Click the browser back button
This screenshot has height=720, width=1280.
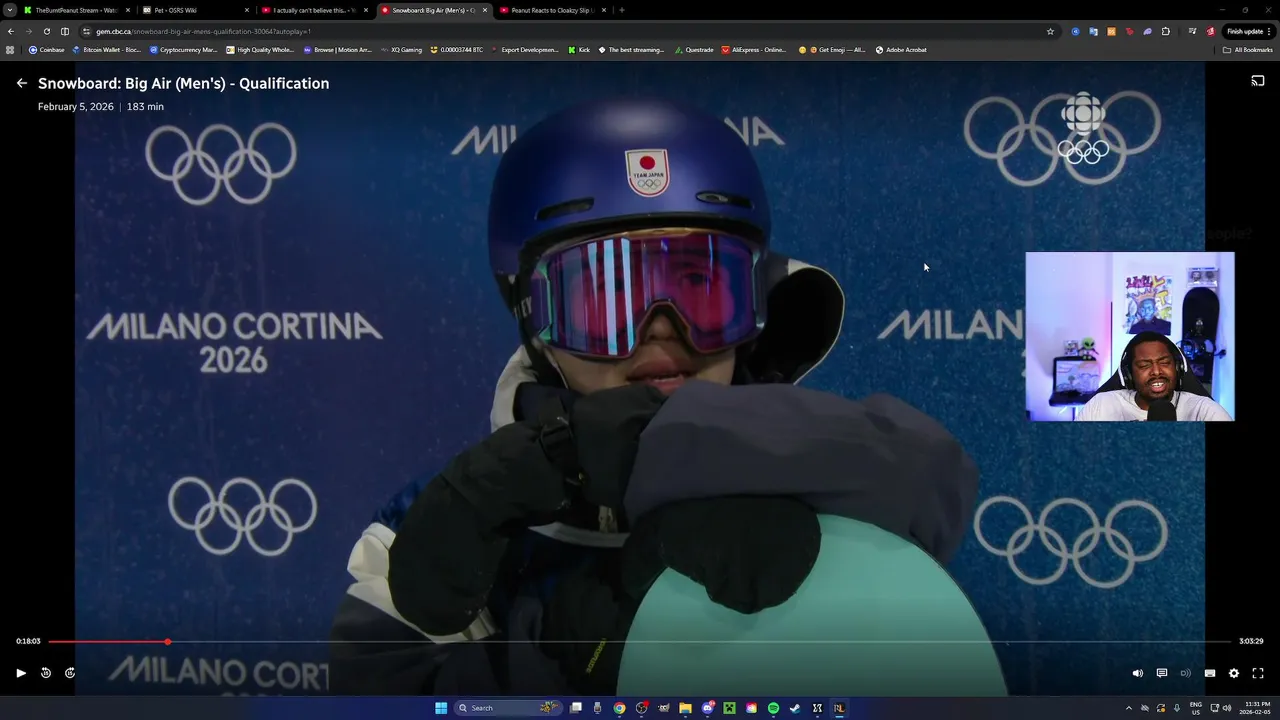(11, 31)
